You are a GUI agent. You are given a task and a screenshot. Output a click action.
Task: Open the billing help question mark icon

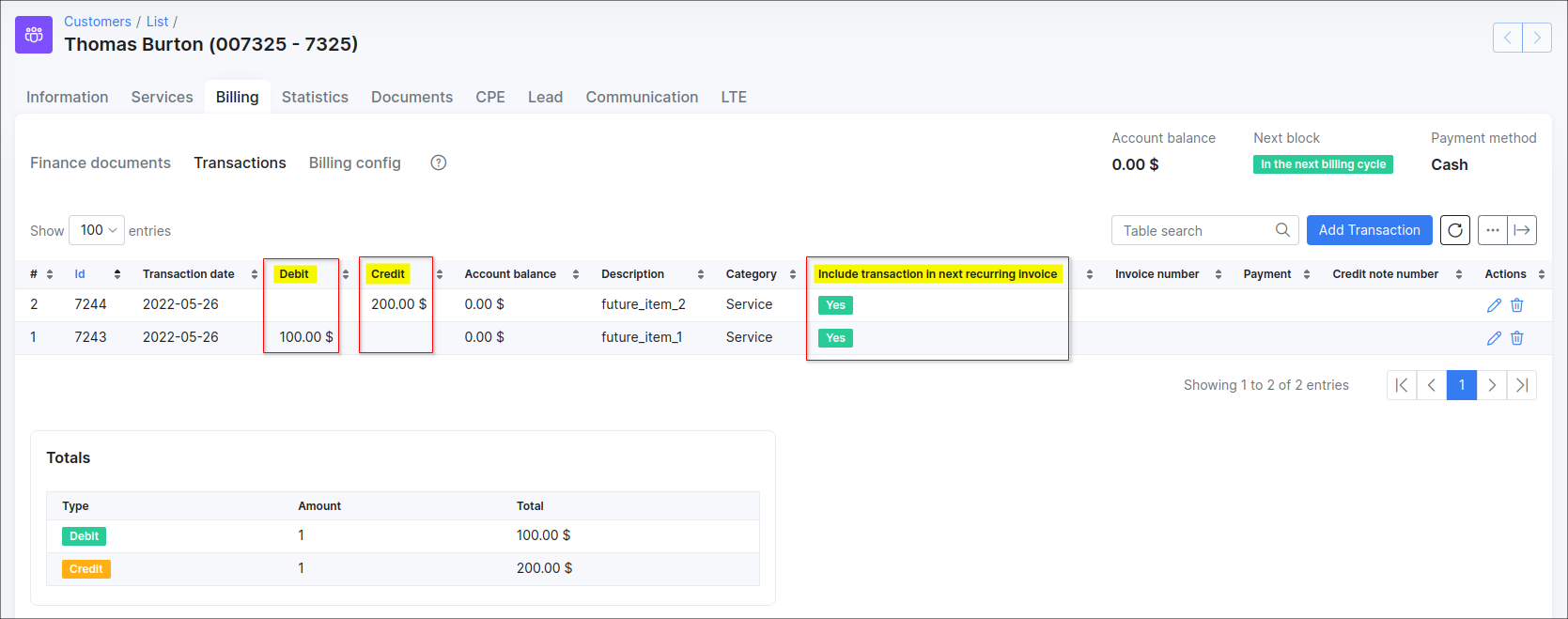(439, 162)
